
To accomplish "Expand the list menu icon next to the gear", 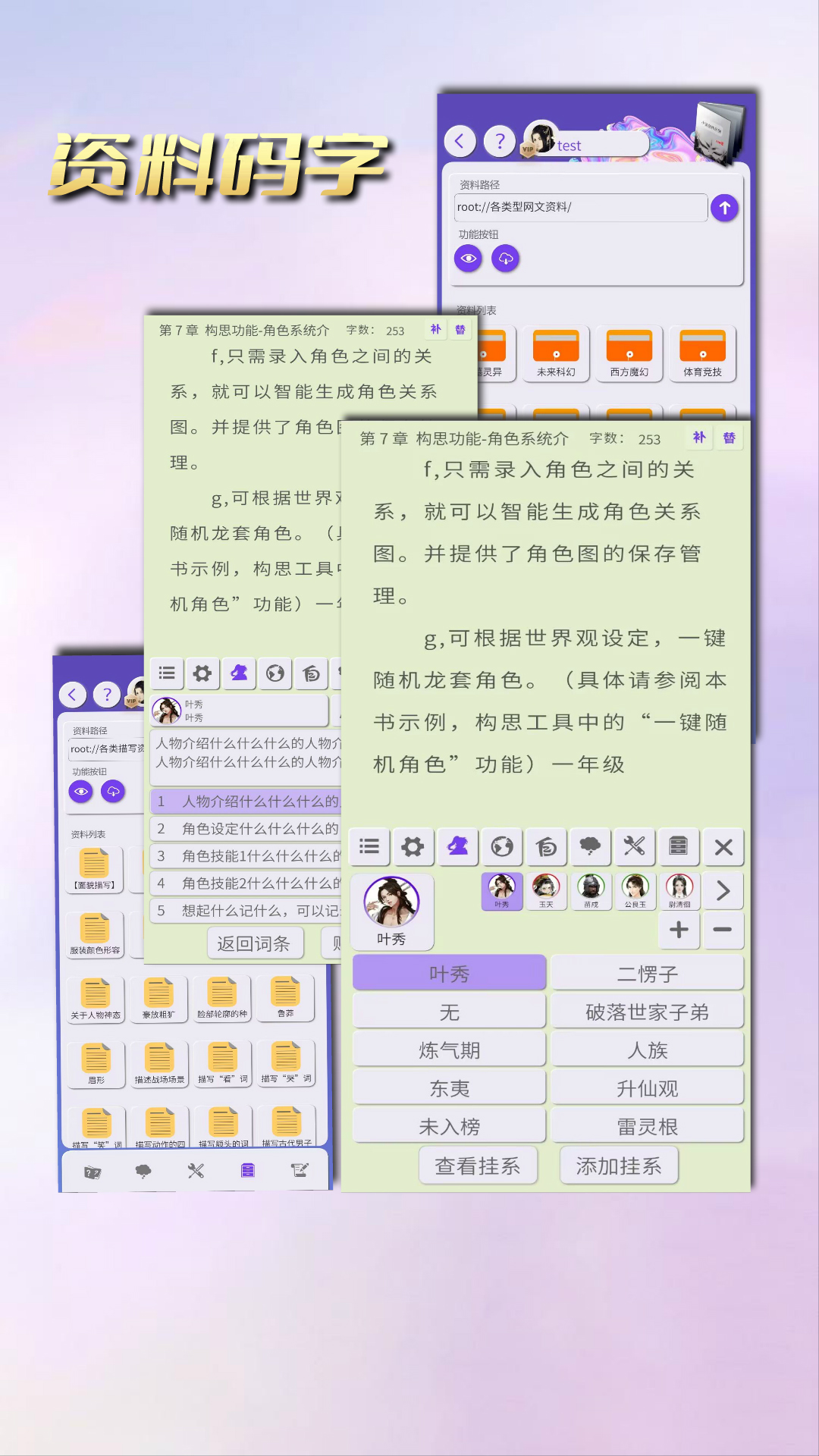I will 369,846.
